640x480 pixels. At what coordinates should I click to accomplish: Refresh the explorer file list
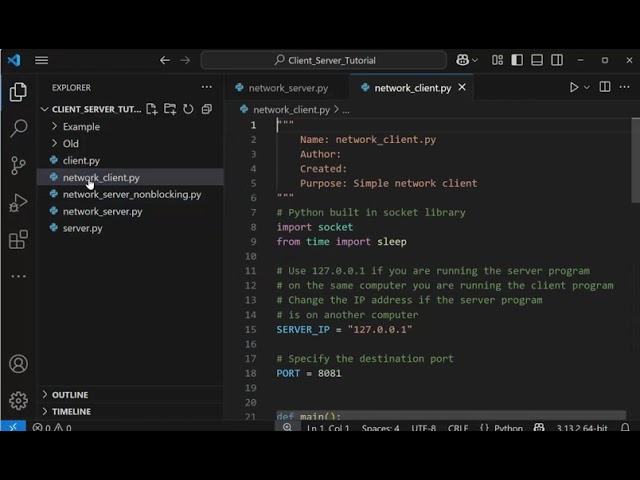click(x=188, y=109)
